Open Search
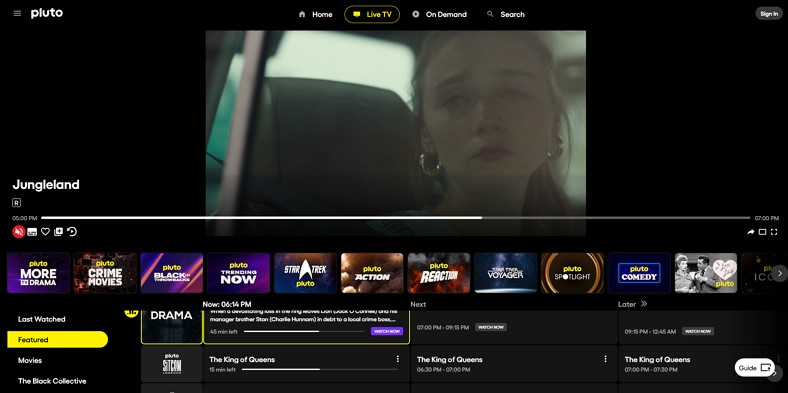 (506, 15)
